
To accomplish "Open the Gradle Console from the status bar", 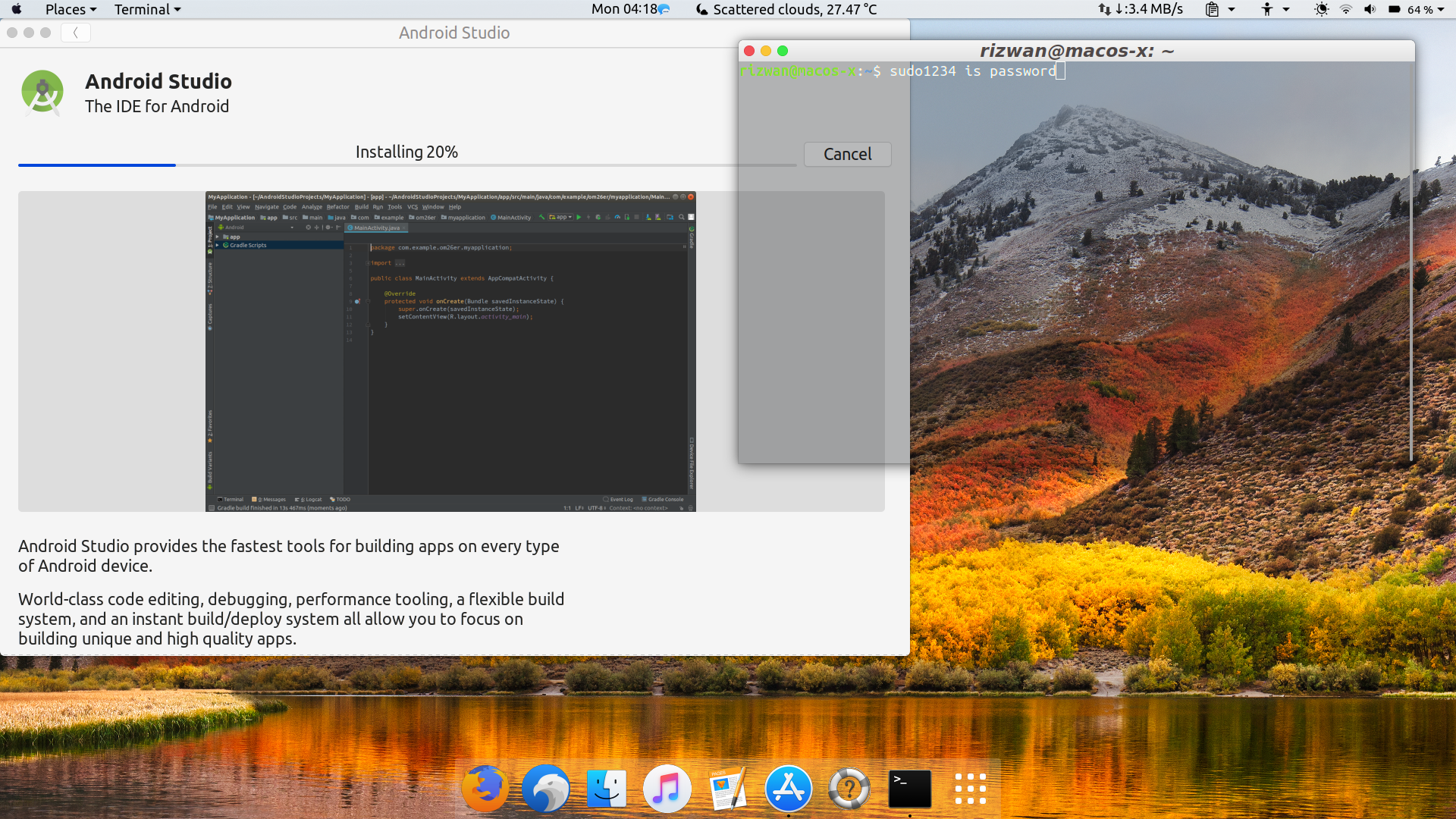I will pyautogui.click(x=664, y=499).
